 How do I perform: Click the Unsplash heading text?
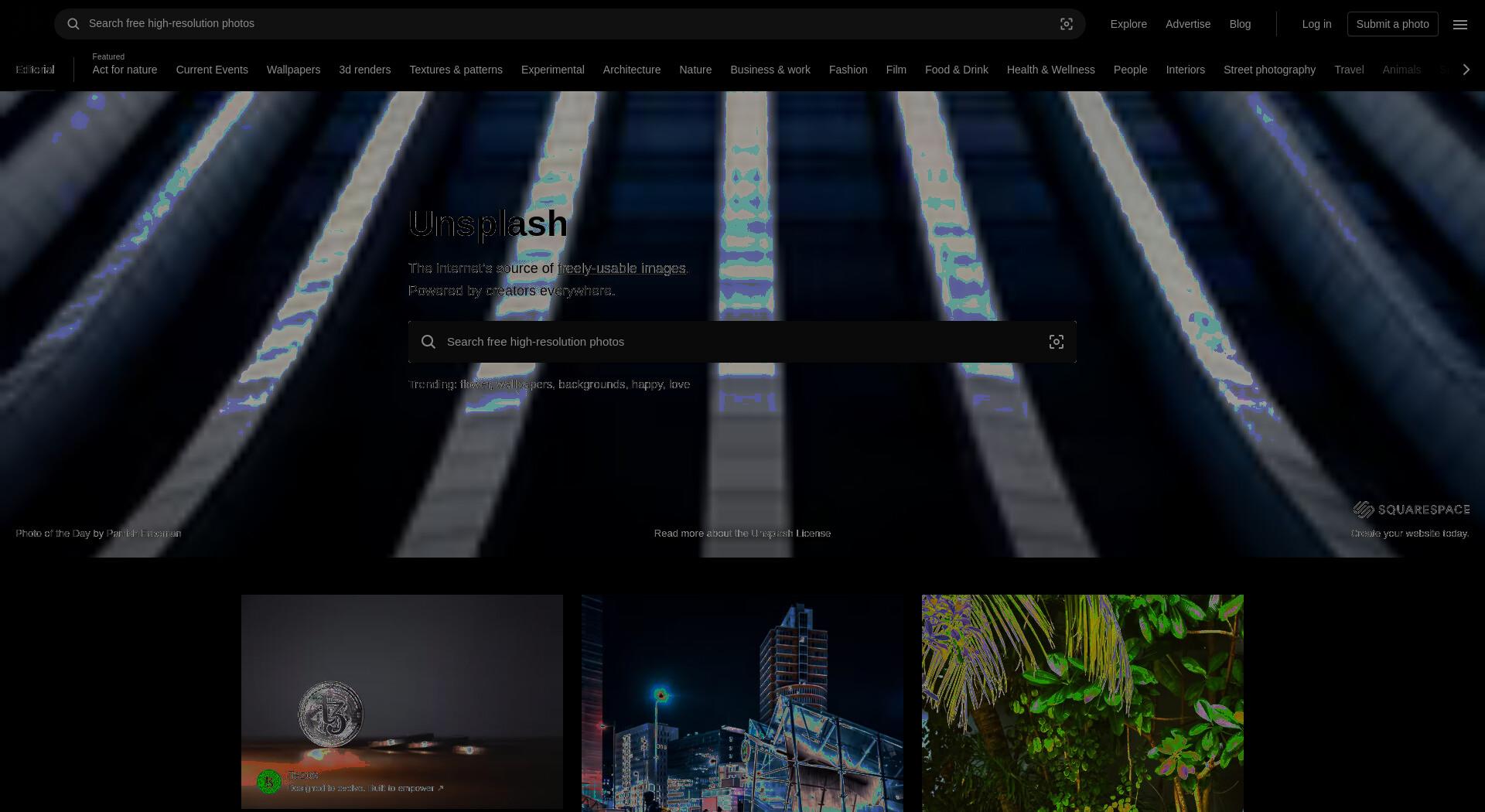tap(488, 223)
